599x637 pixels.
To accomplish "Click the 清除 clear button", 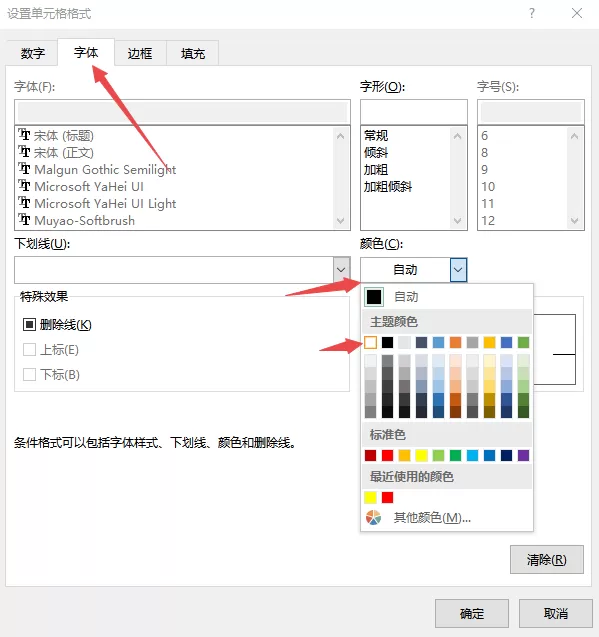I will point(547,559).
